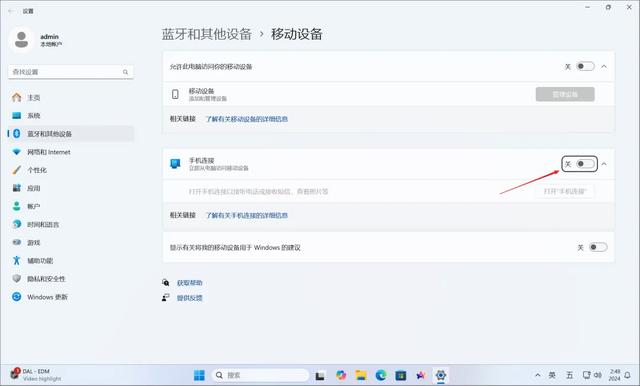The height and width of the screenshot is (386, 640).
Task: Open File Explorer from the taskbar
Action: (361, 375)
